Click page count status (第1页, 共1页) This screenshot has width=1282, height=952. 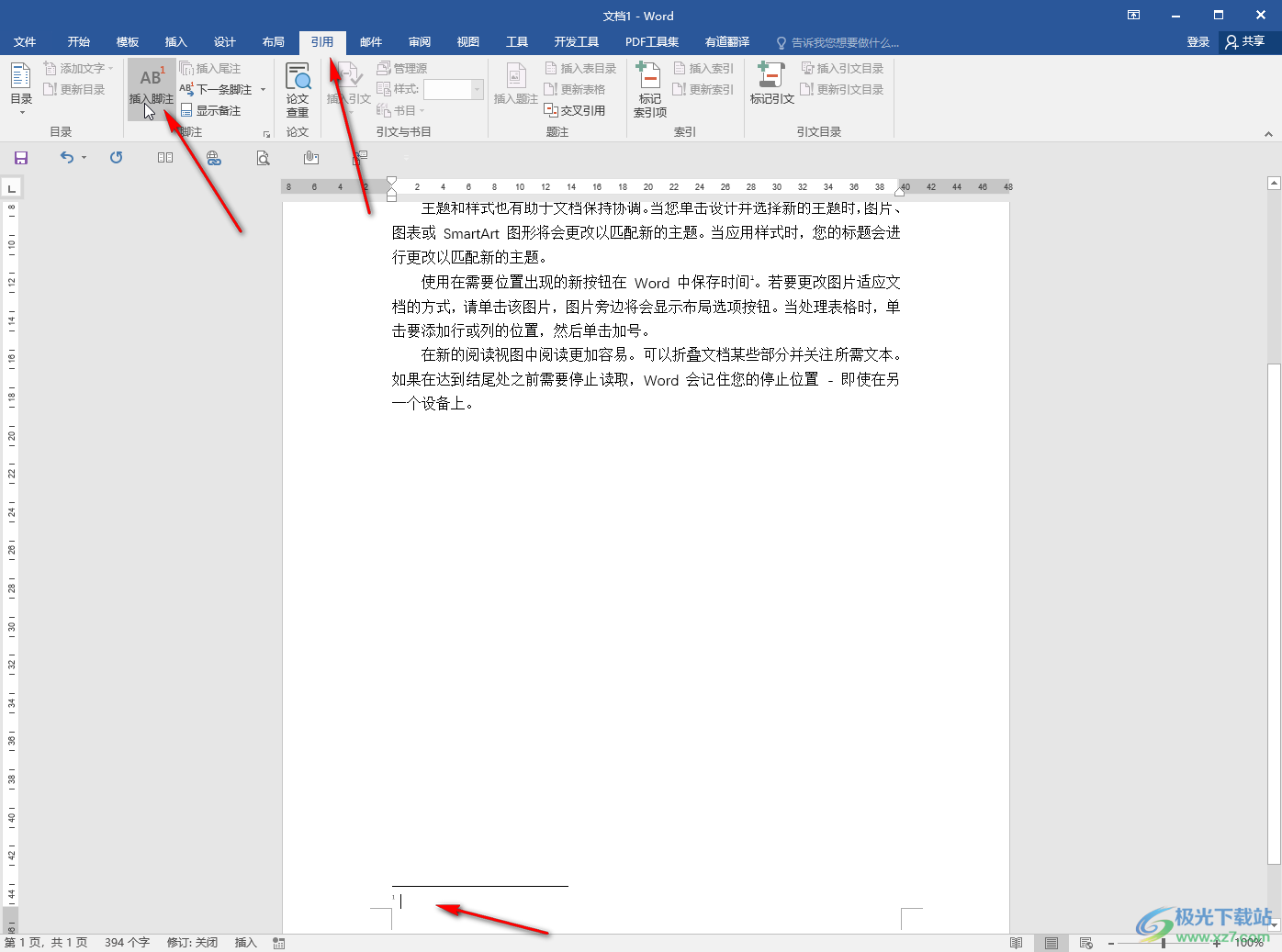point(46,943)
